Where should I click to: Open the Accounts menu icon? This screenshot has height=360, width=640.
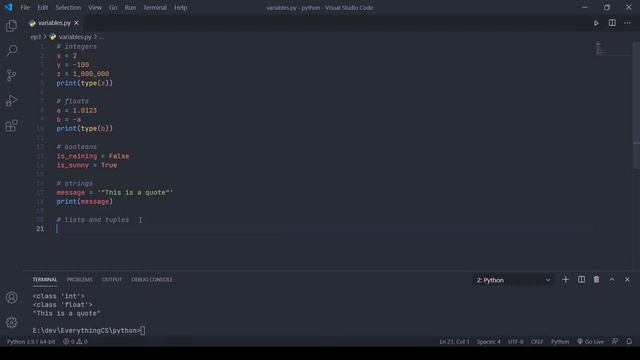tap(11, 298)
